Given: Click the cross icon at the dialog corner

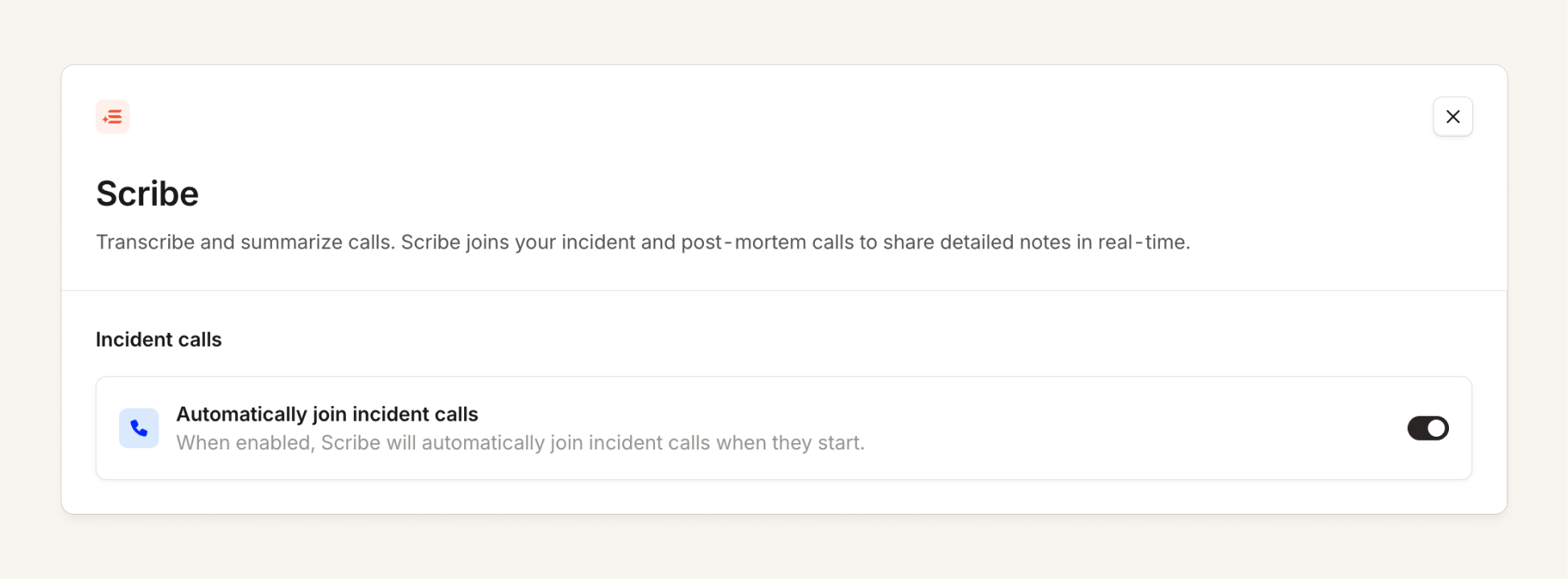Looking at the screenshot, I should (1453, 117).
